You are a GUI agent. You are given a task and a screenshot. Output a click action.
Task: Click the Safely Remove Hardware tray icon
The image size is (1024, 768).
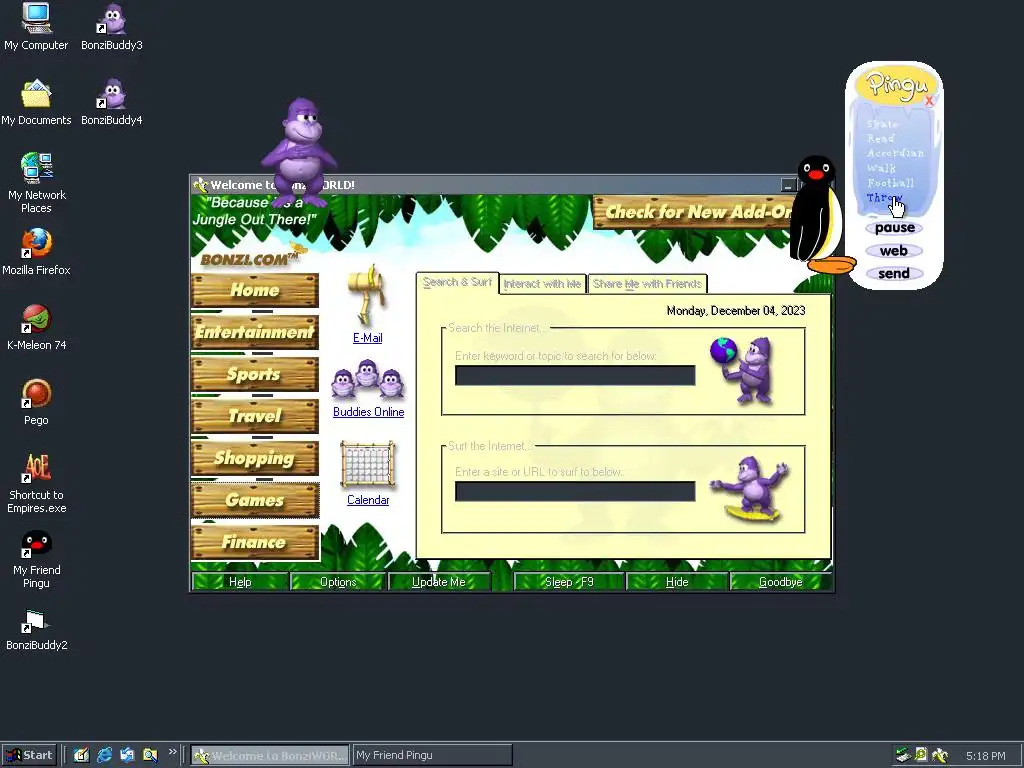pos(903,756)
